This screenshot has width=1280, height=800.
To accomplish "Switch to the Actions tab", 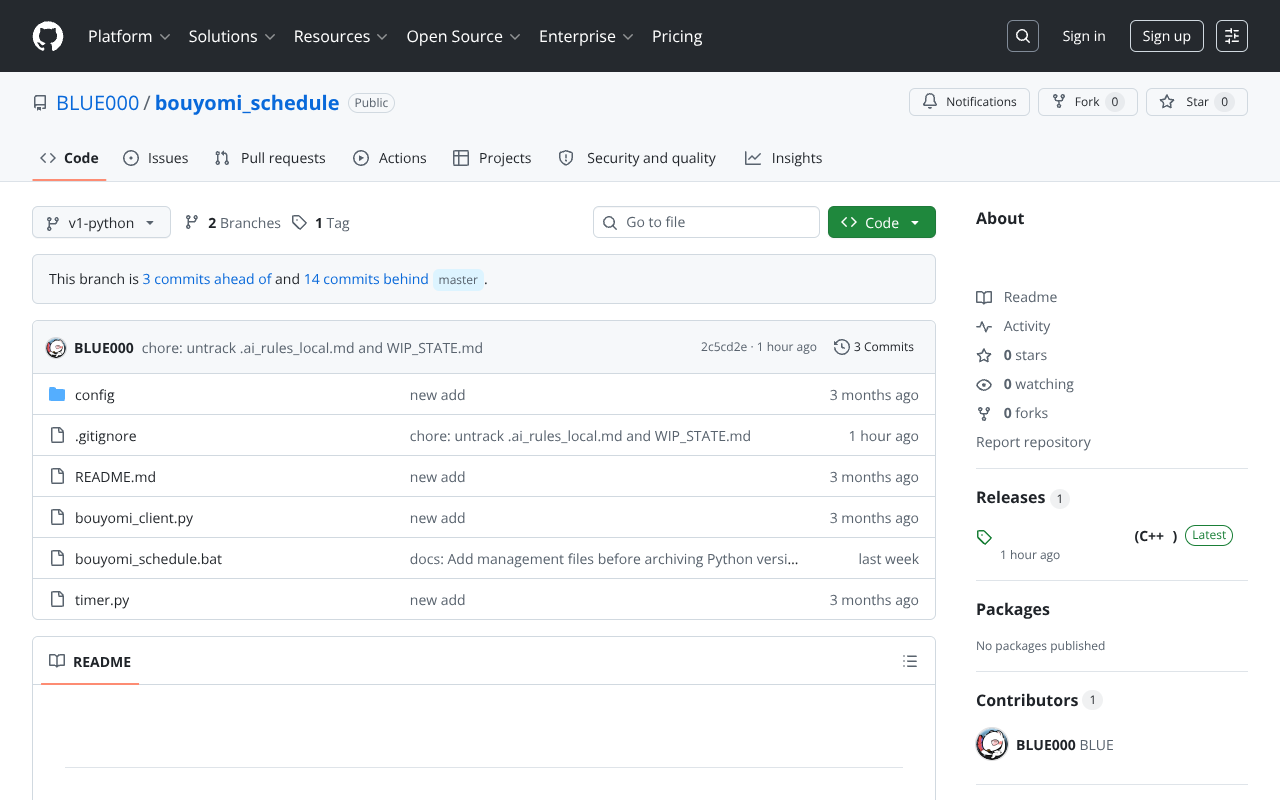I will [x=390, y=158].
